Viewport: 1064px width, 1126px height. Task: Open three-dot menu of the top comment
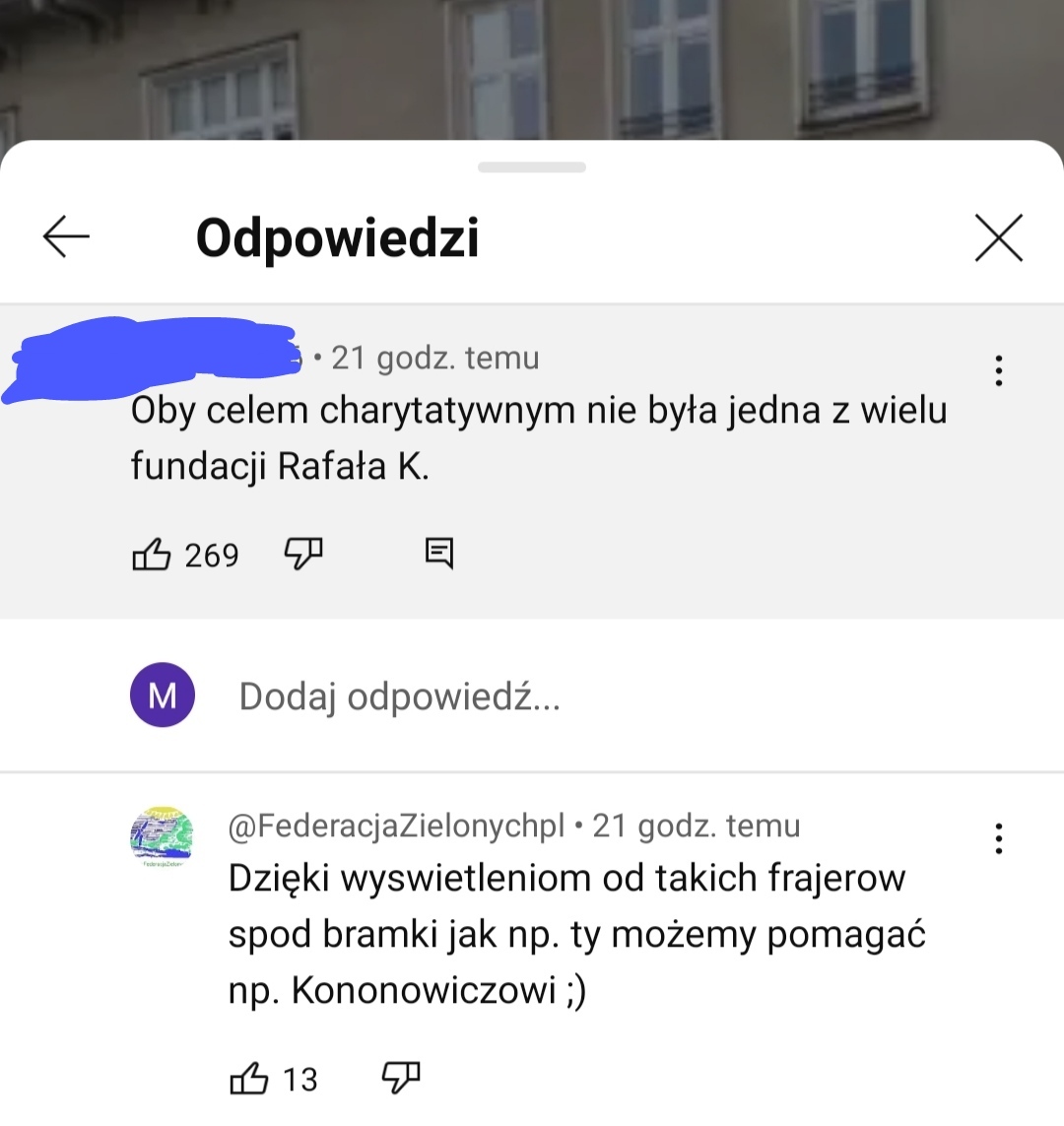(998, 370)
